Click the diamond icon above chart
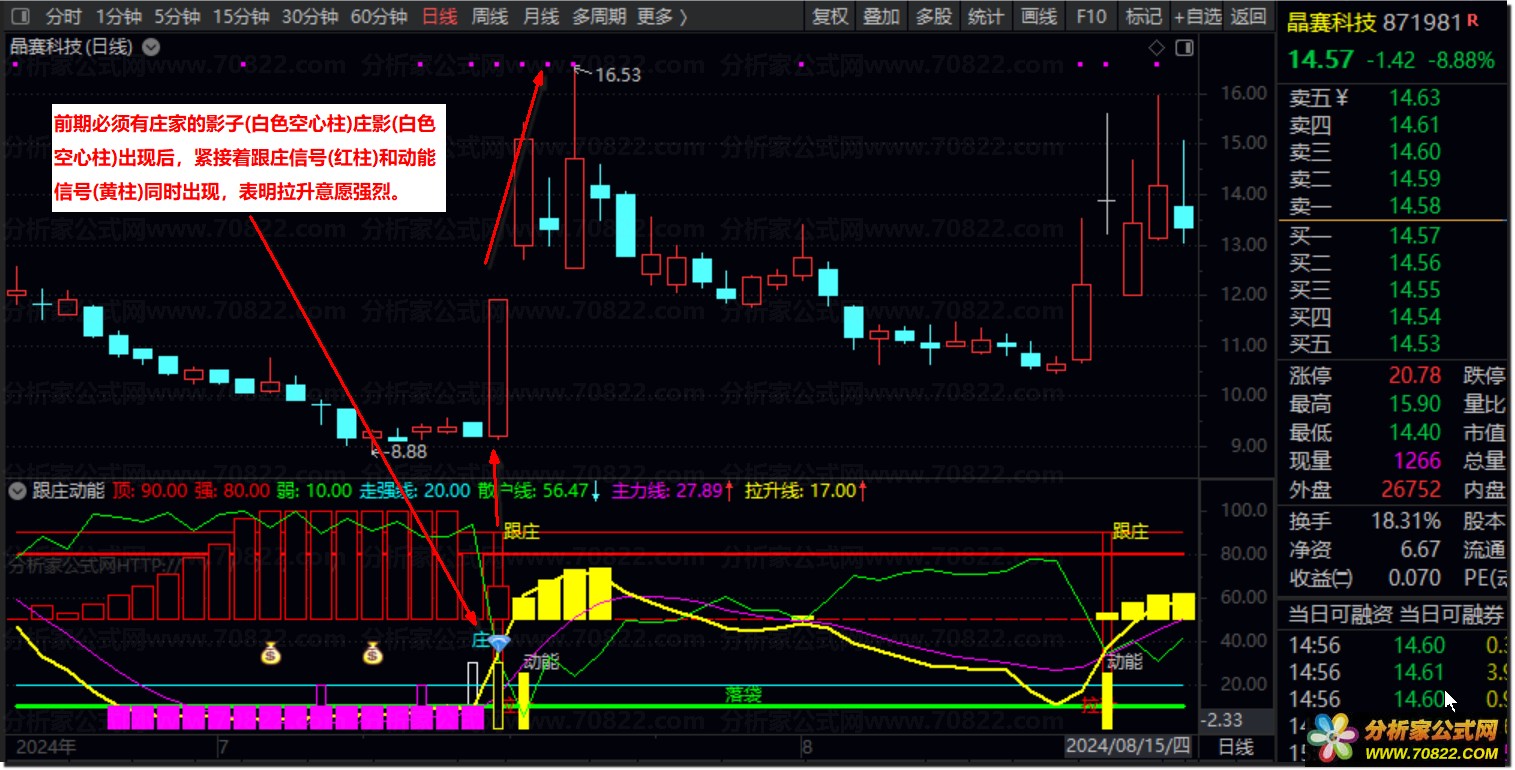This screenshot has height=770, width=1515. [1157, 47]
